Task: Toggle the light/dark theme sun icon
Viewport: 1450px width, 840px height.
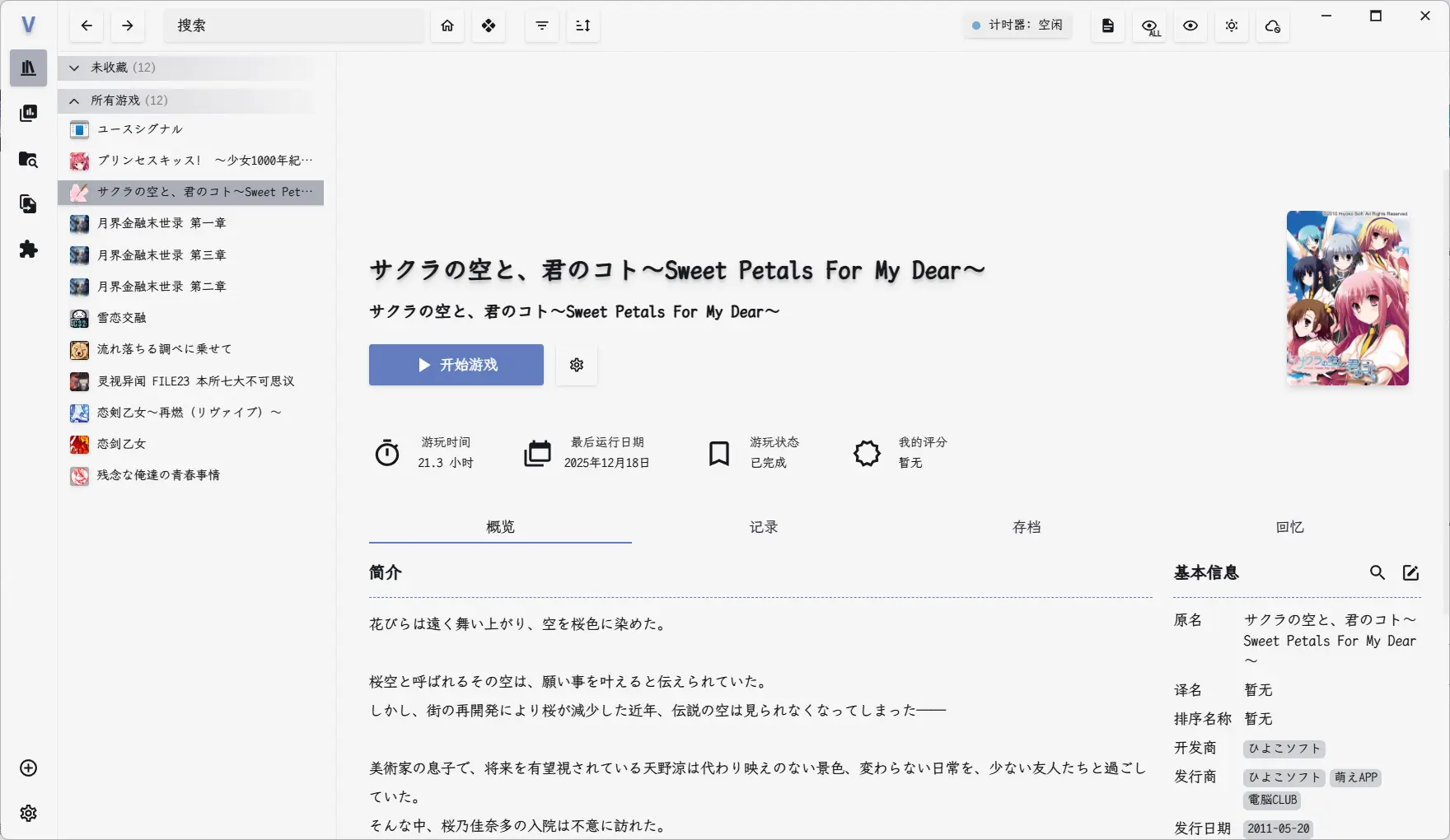Action: (x=1232, y=26)
